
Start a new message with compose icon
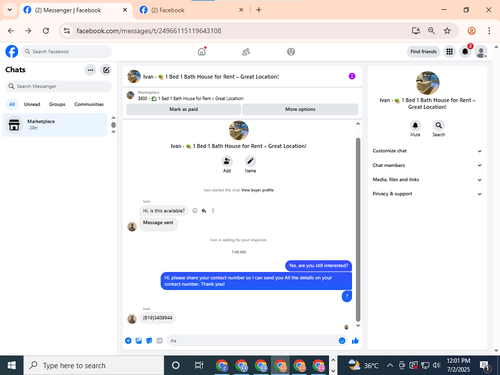(x=106, y=70)
